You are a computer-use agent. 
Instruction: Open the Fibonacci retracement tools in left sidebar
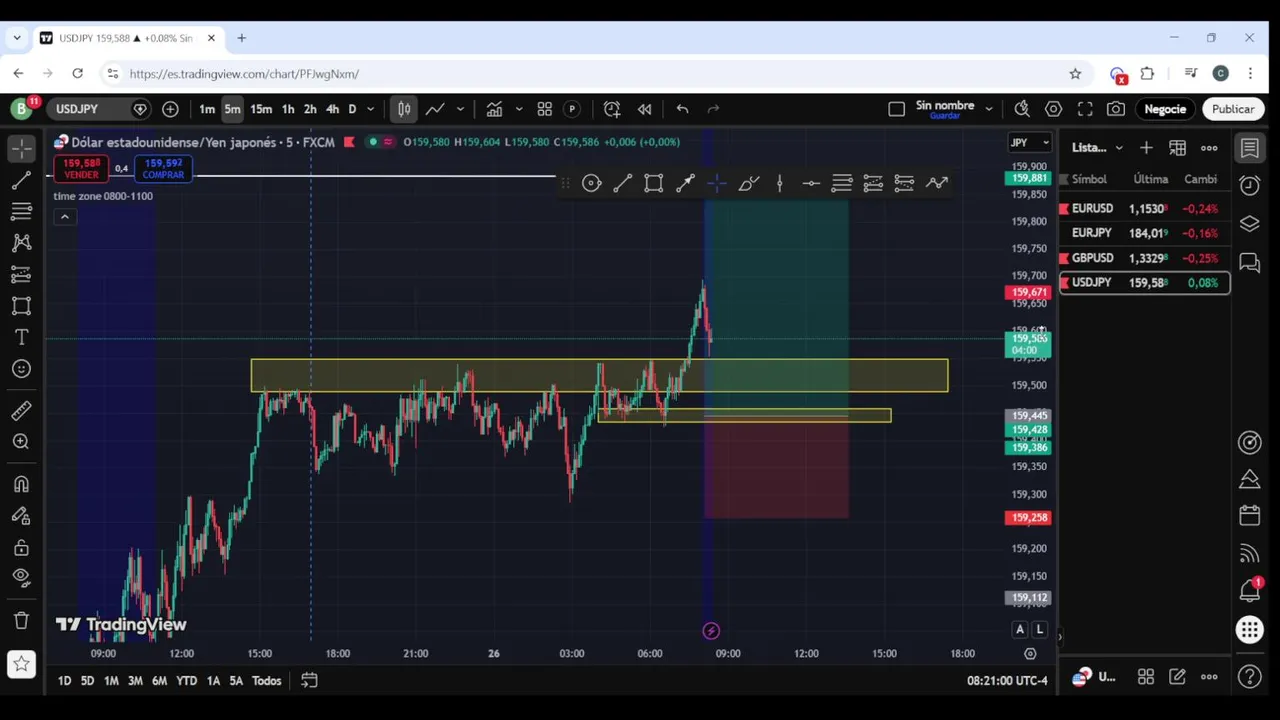pos(21,211)
